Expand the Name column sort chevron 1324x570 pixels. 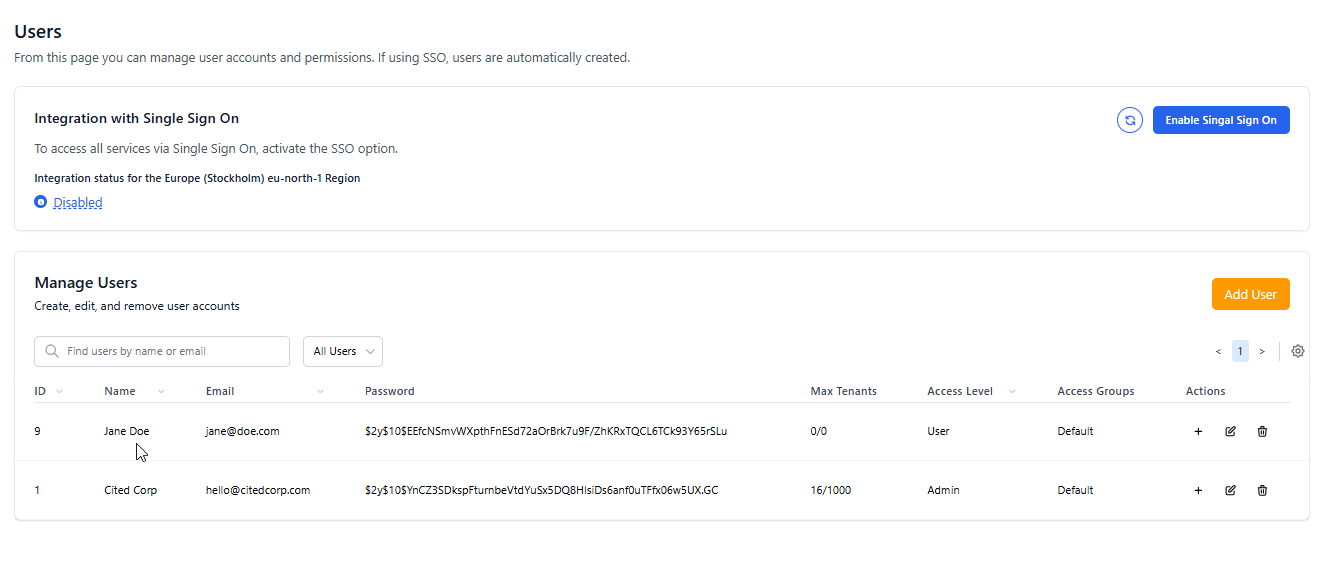(x=161, y=391)
